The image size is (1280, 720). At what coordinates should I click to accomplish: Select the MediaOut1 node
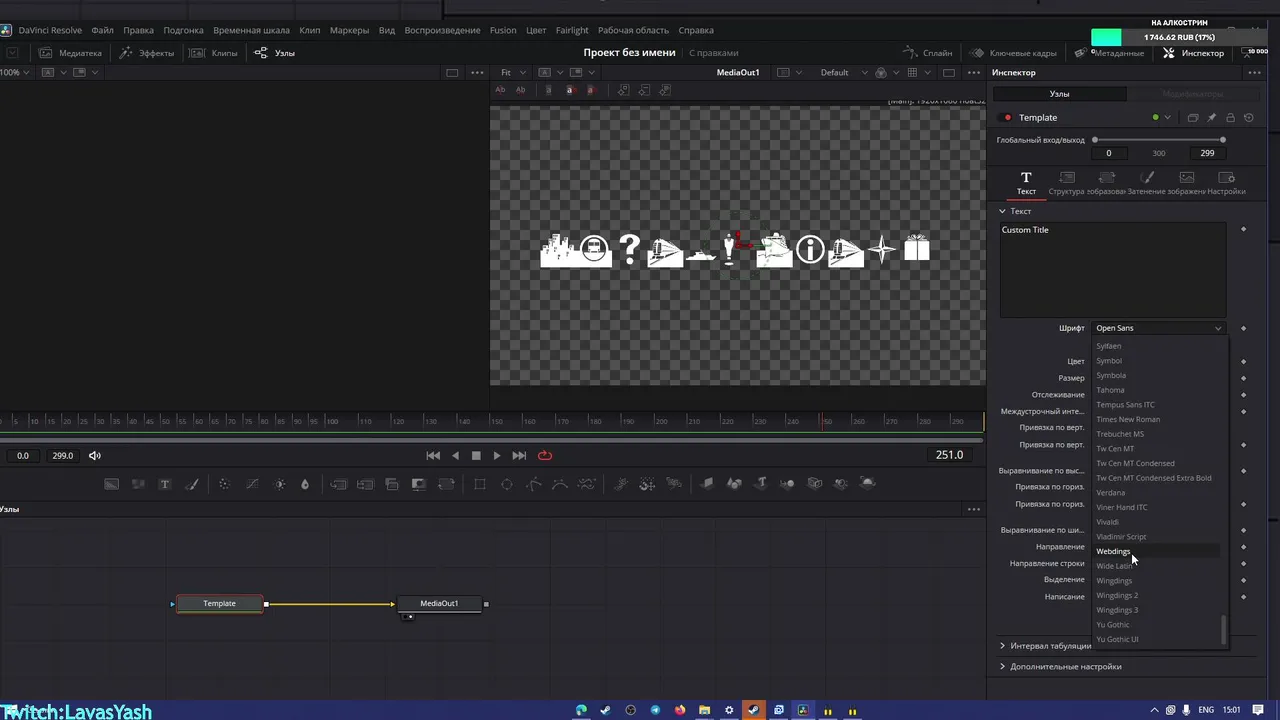tap(439, 604)
